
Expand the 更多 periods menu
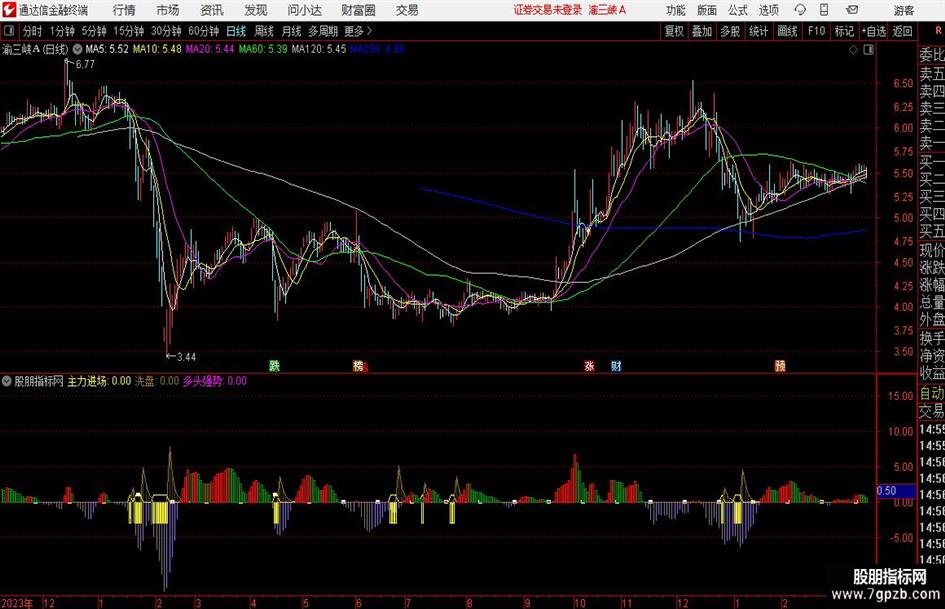358,31
